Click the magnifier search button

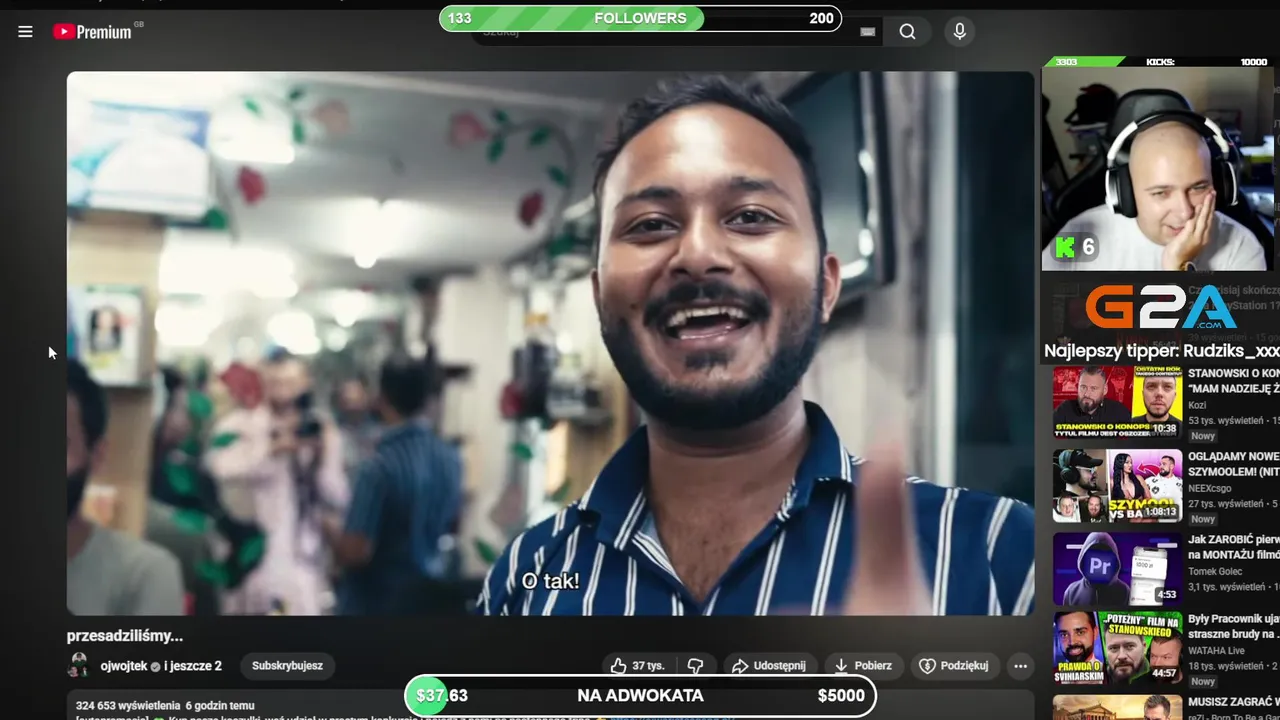[x=907, y=32]
